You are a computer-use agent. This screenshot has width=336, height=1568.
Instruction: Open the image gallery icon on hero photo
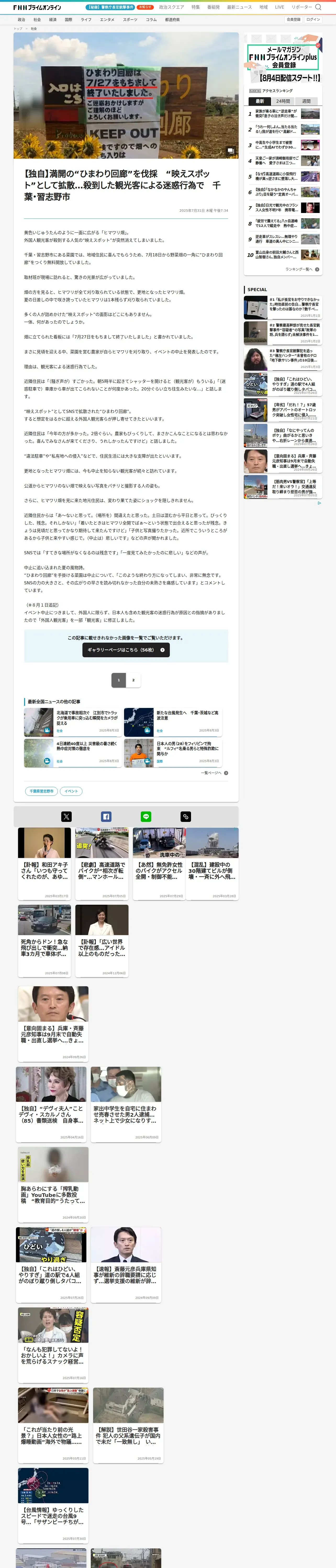coord(231,150)
